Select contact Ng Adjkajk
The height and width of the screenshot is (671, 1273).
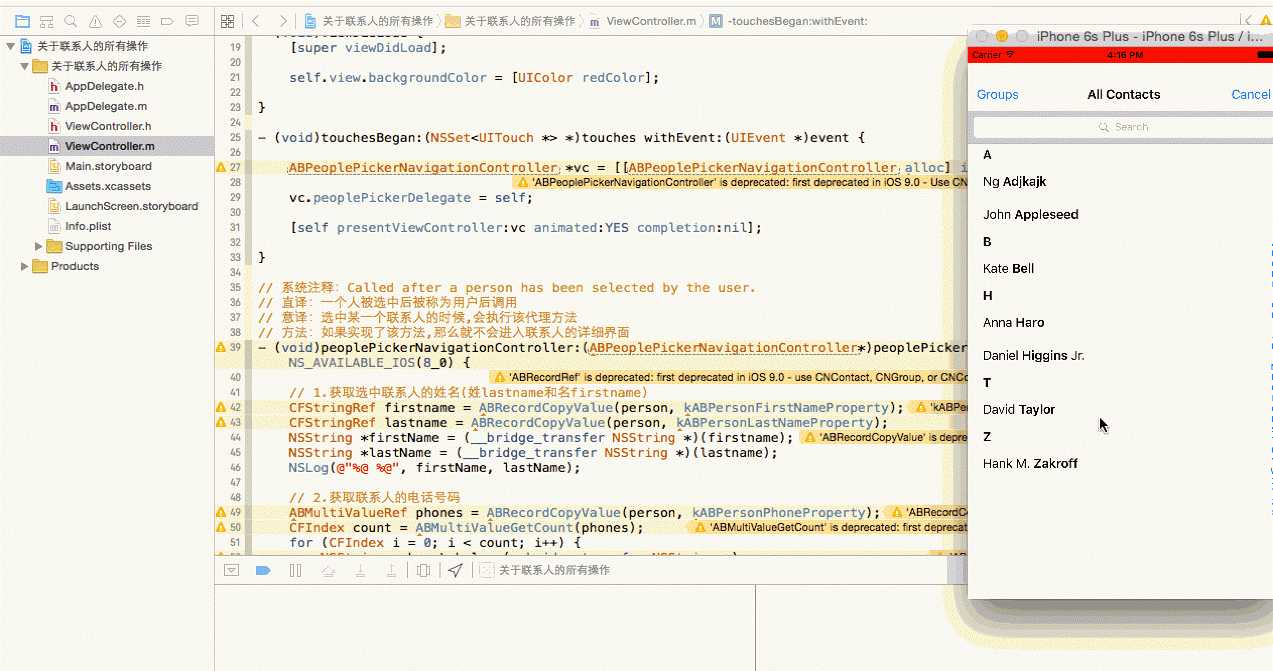click(1014, 182)
